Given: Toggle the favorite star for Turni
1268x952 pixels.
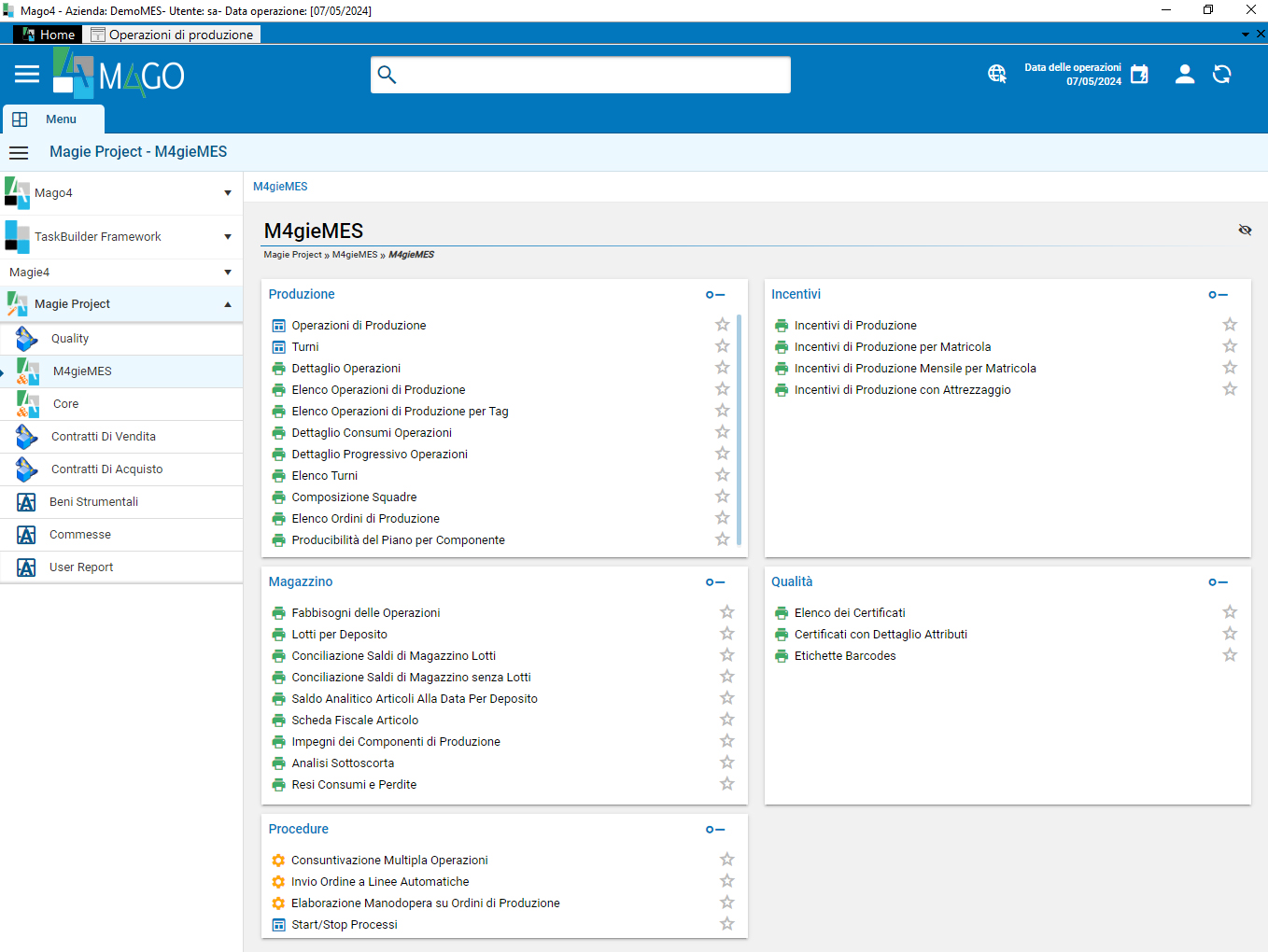Looking at the screenshot, I should [x=723, y=346].
